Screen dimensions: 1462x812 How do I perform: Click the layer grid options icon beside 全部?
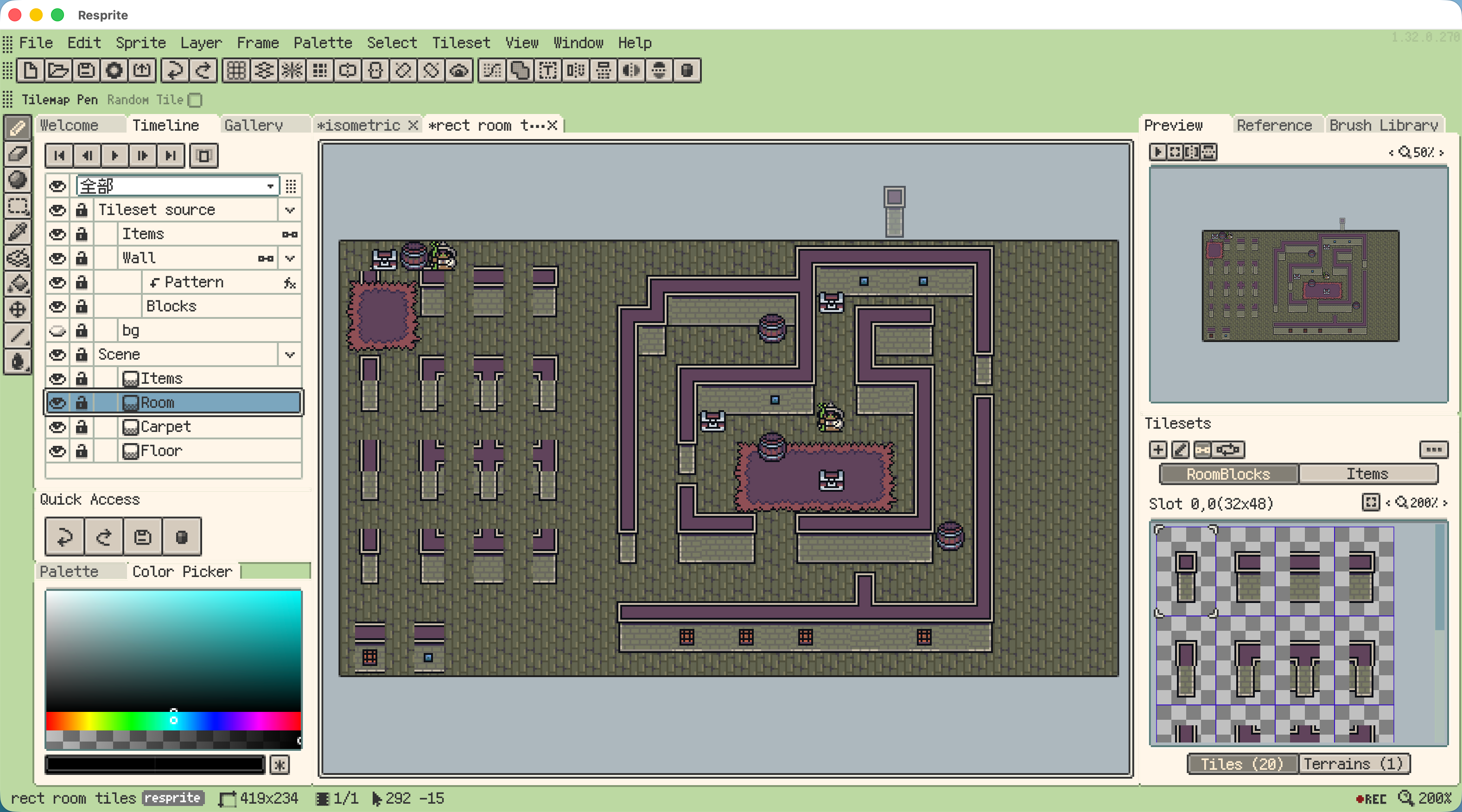pos(291,186)
